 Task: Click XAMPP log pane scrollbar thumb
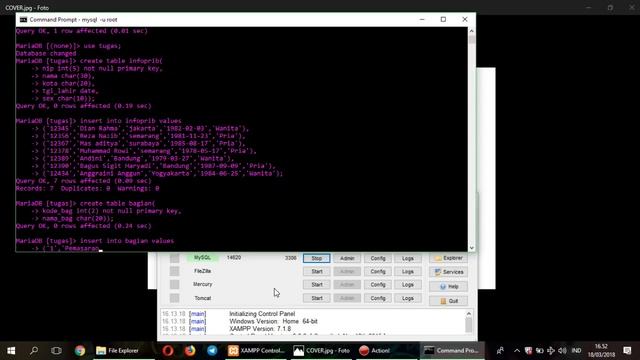469,325
